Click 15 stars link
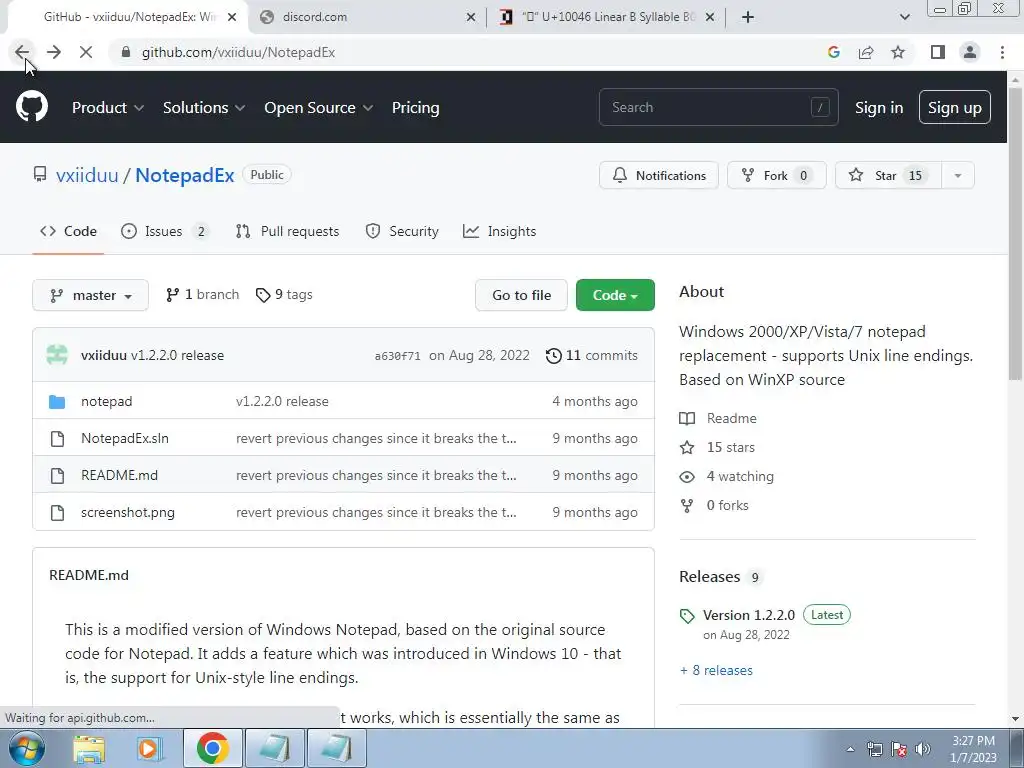The image size is (1024, 768). (717, 447)
